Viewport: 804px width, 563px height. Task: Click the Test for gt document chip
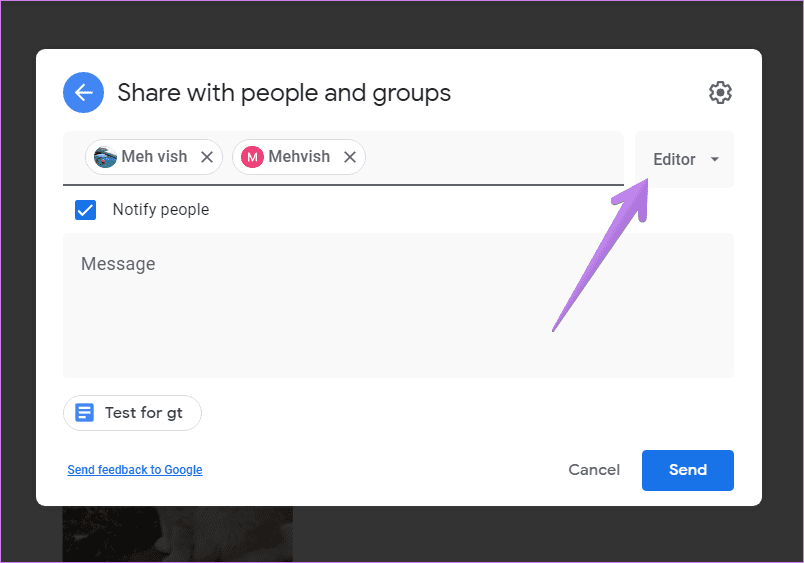(x=132, y=413)
